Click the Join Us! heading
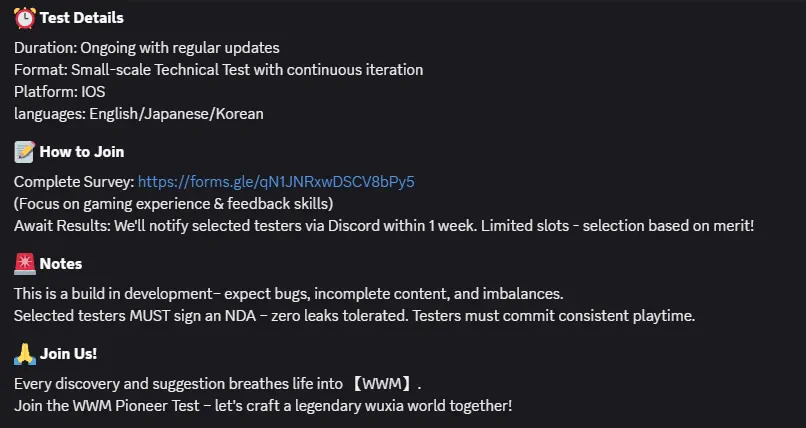The width and height of the screenshot is (806, 428). pyautogui.click(x=68, y=354)
